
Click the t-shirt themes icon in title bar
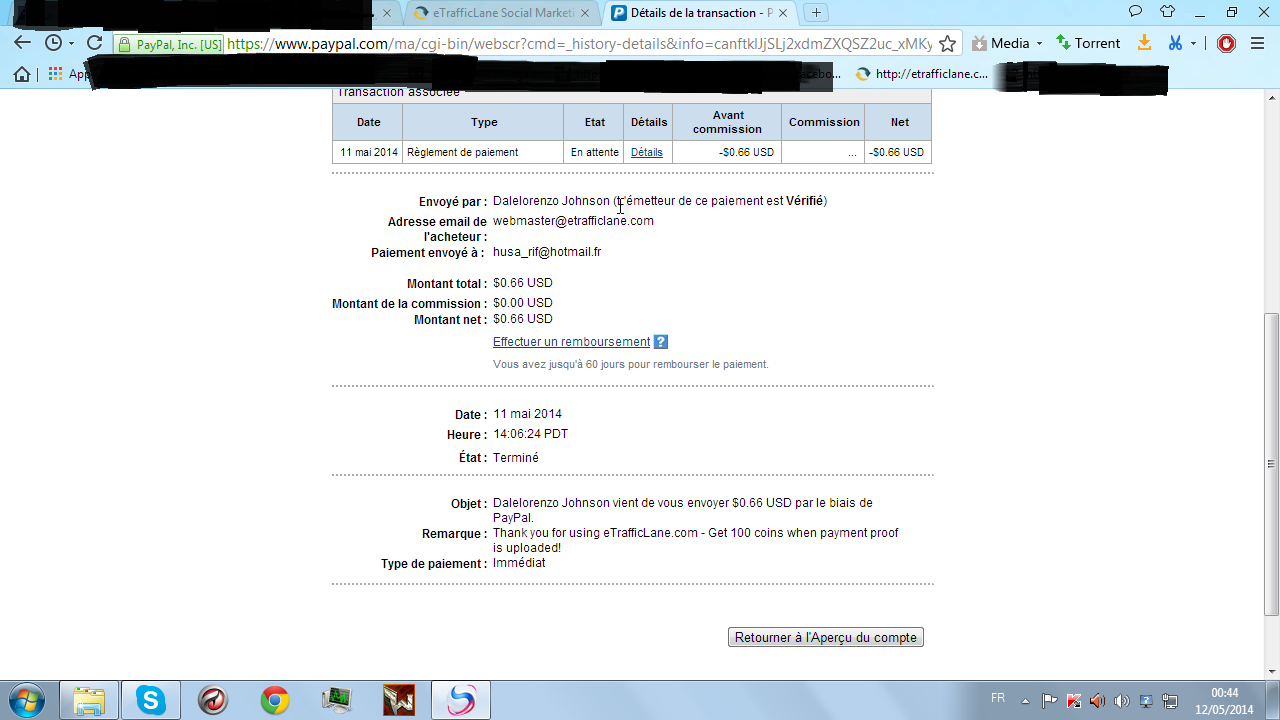coord(1167,12)
